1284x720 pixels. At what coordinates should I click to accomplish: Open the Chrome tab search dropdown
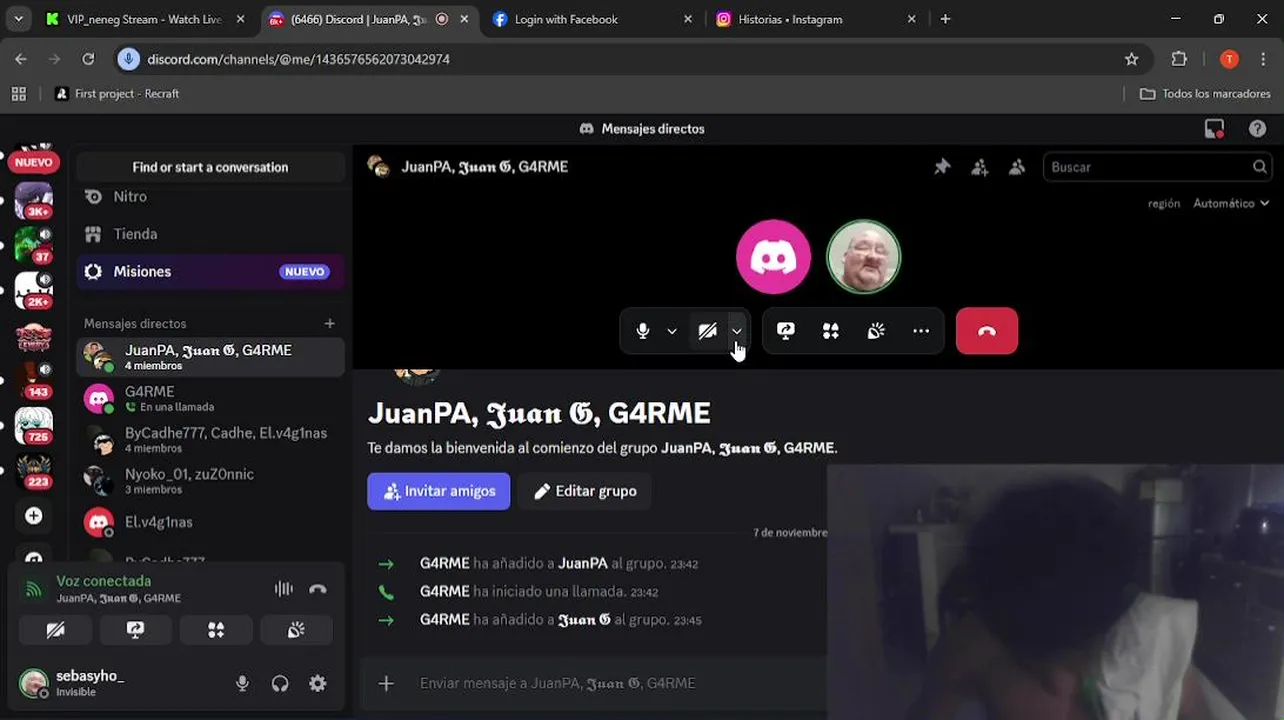coord(18,19)
